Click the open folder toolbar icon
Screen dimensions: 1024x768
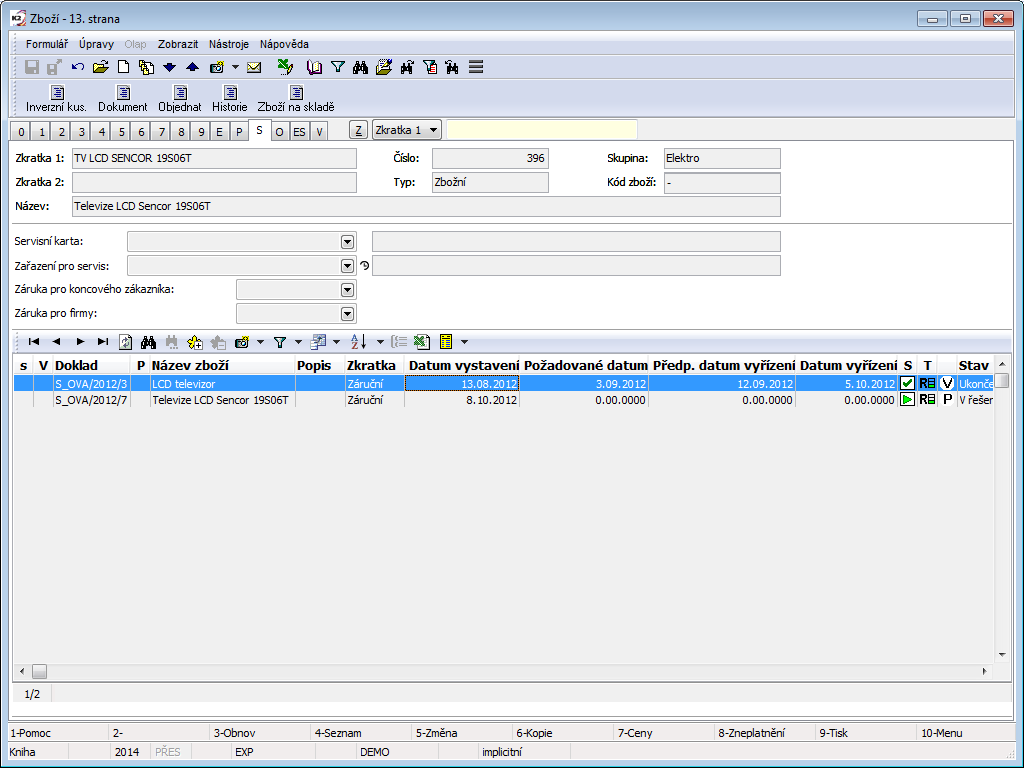[100, 67]
